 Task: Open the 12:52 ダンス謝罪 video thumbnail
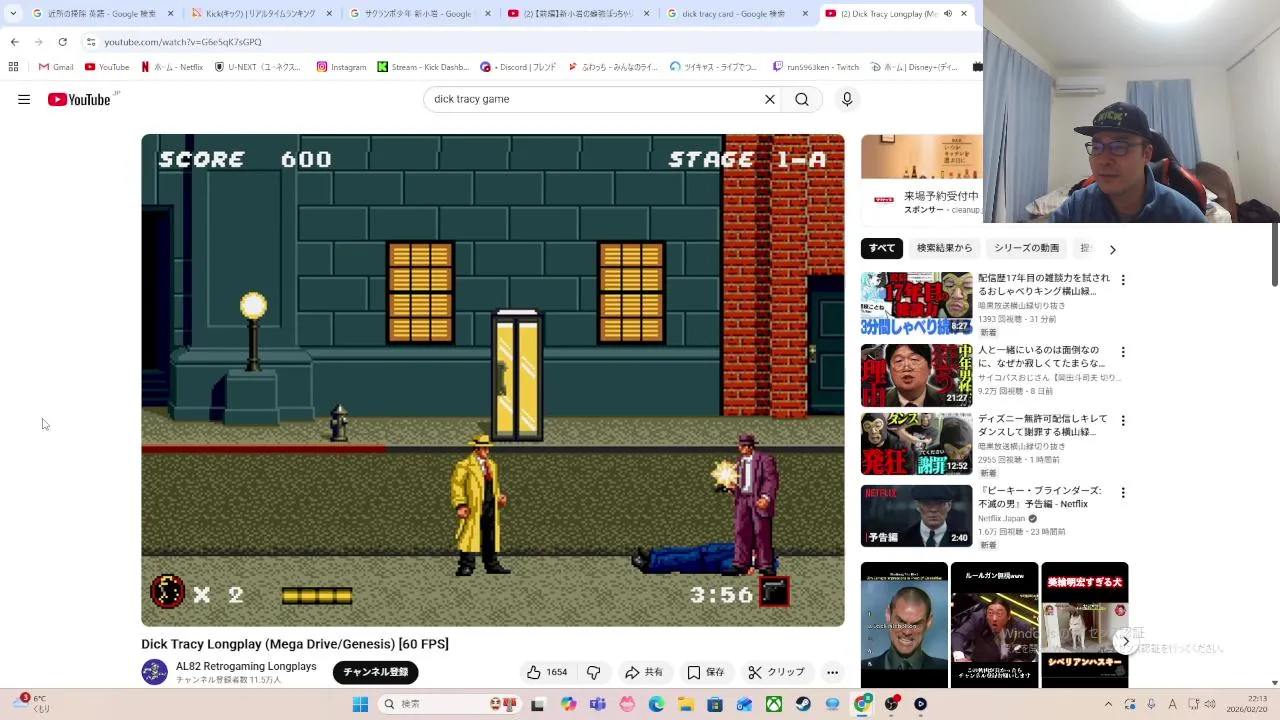pos(916,444)
